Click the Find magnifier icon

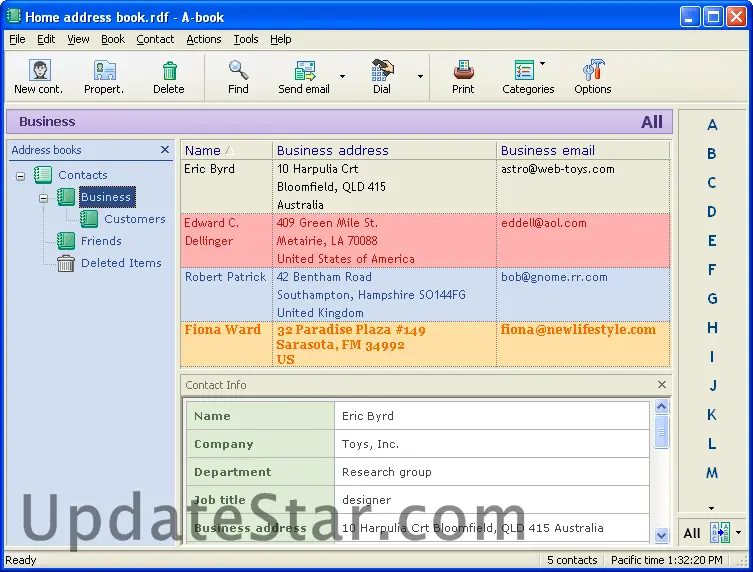[238, 71]
